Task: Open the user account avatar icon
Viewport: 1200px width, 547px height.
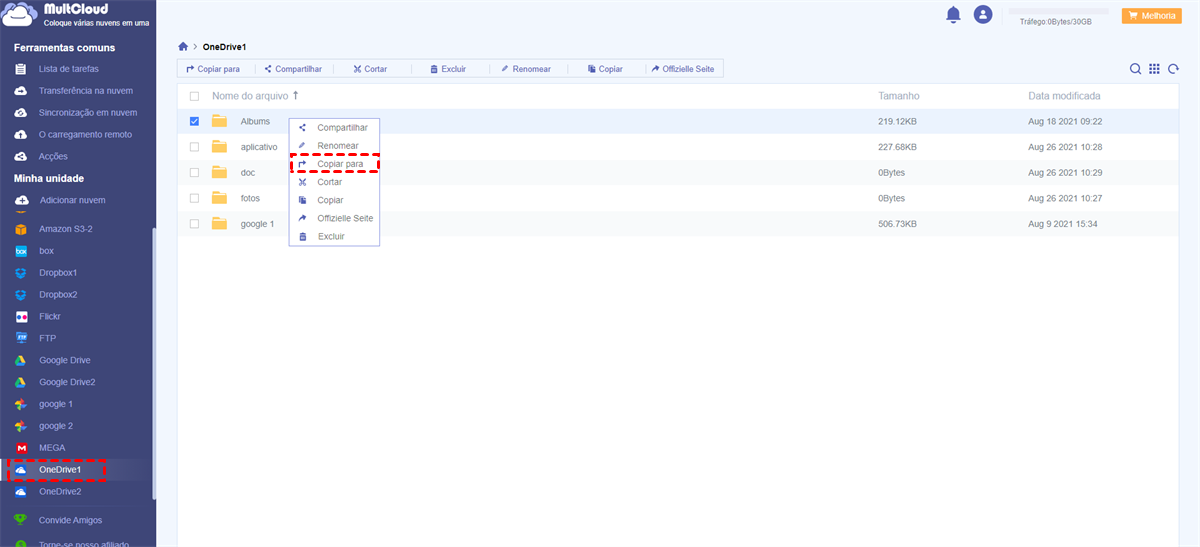Action: click(x=983, y=14)
